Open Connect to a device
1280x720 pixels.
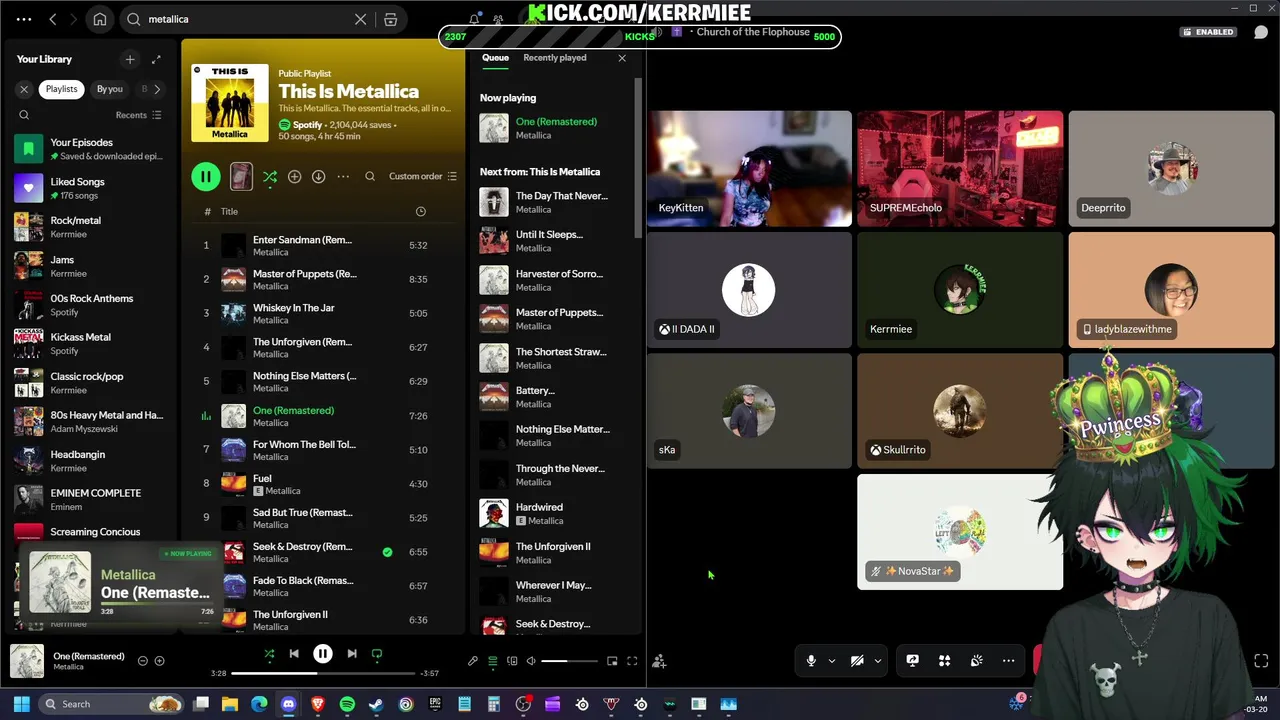[x=512, y=661]
